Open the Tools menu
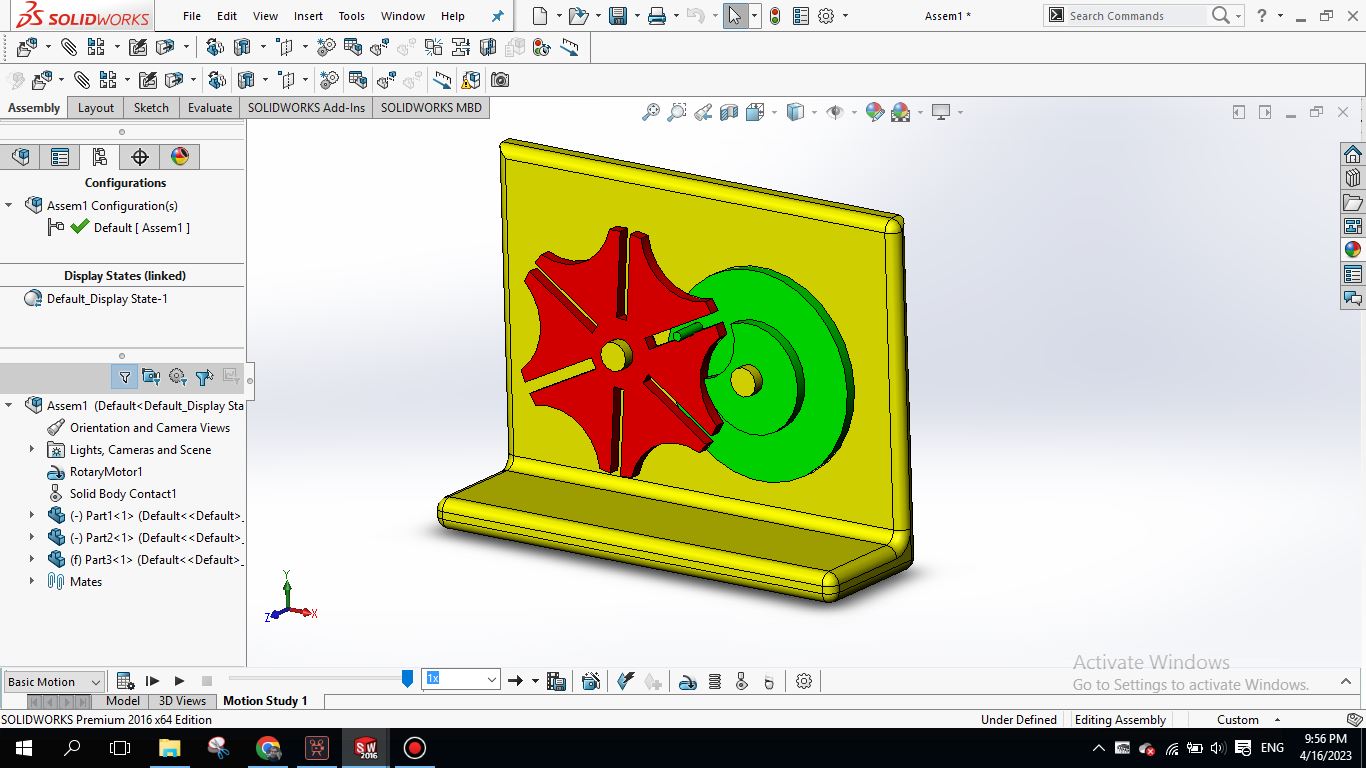The height and width of the screenshot is (768, 1366). click(x=351, y=16)
